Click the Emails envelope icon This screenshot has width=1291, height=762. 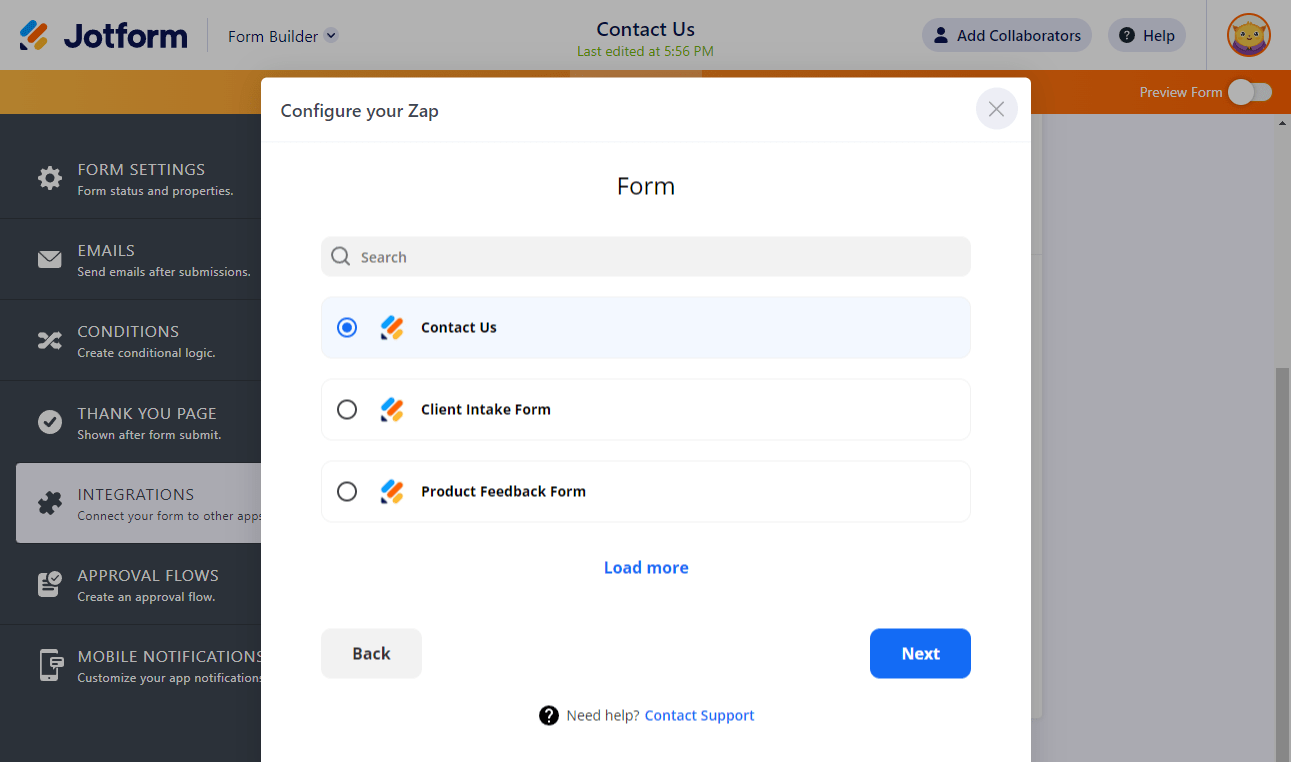click(50, 260)
